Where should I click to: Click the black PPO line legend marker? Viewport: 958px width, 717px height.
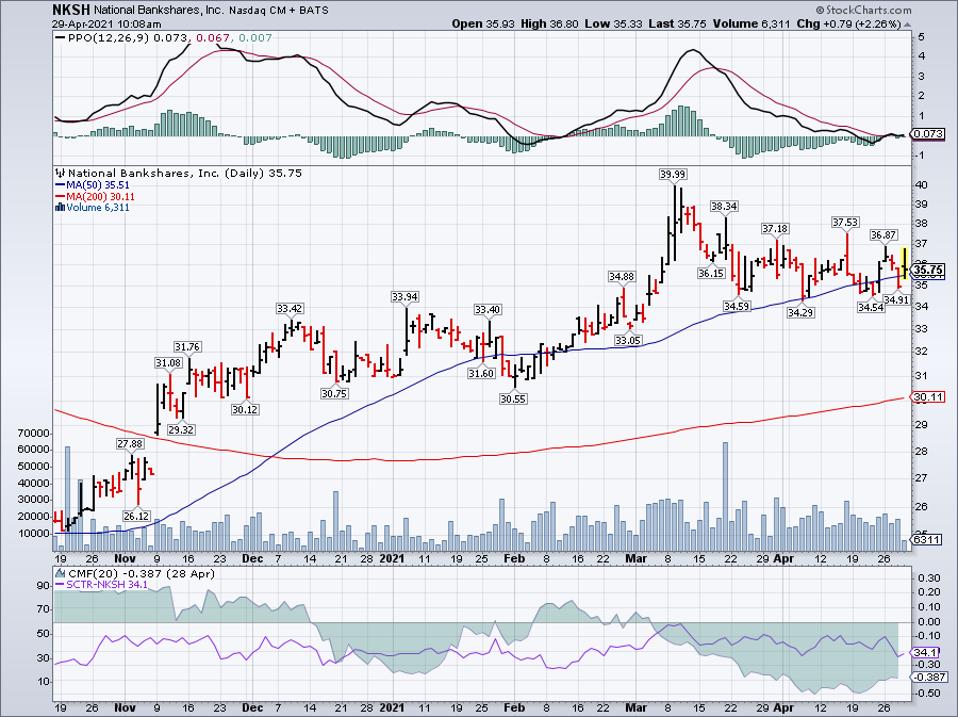(x=60, y=38)
